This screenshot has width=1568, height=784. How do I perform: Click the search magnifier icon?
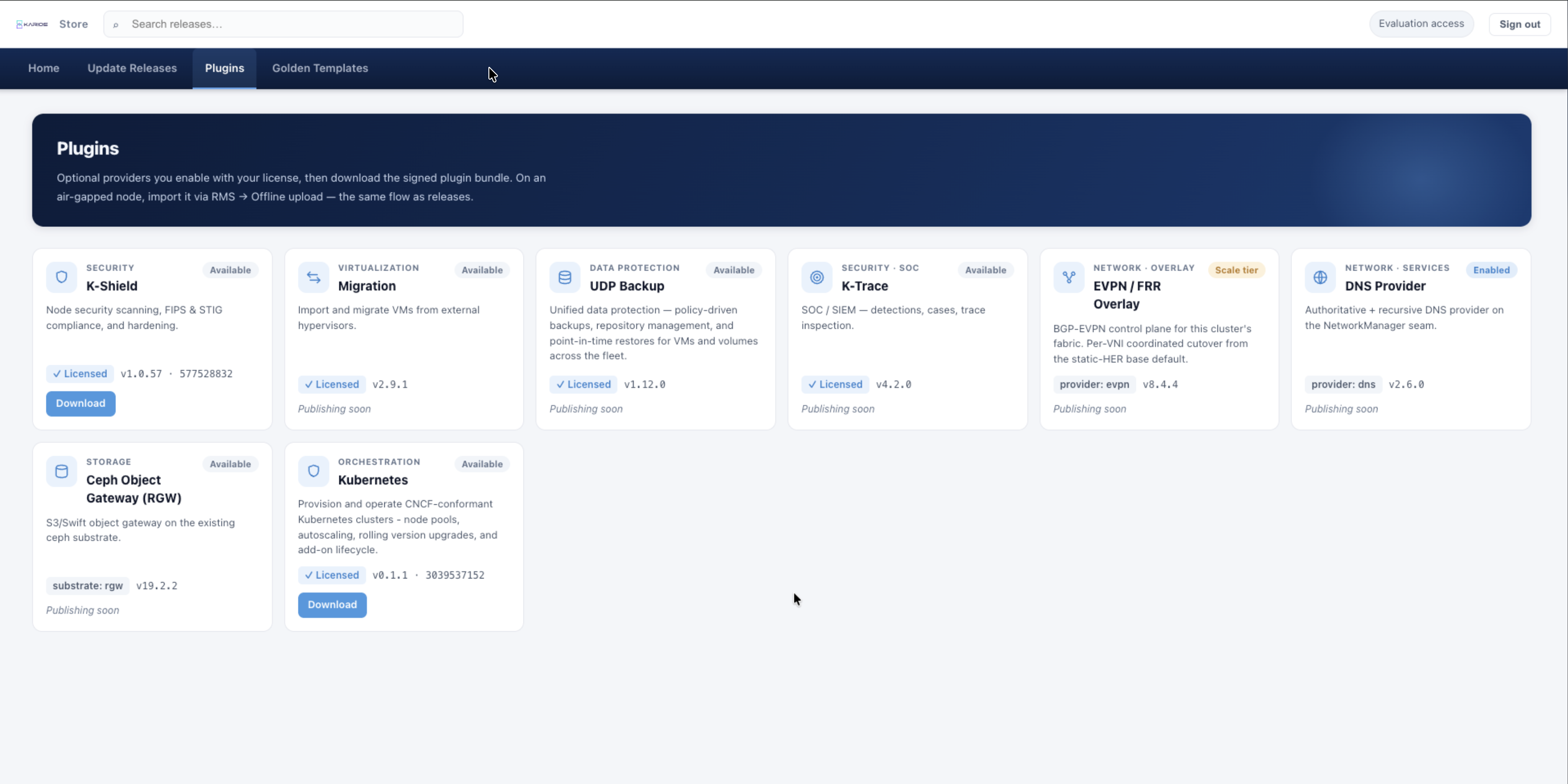[116, 25]
